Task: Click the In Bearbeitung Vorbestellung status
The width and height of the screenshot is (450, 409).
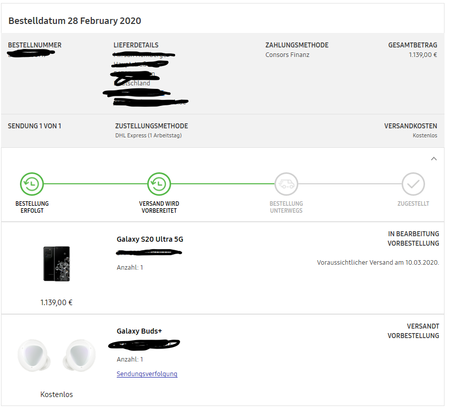Action: coord(413,239)
